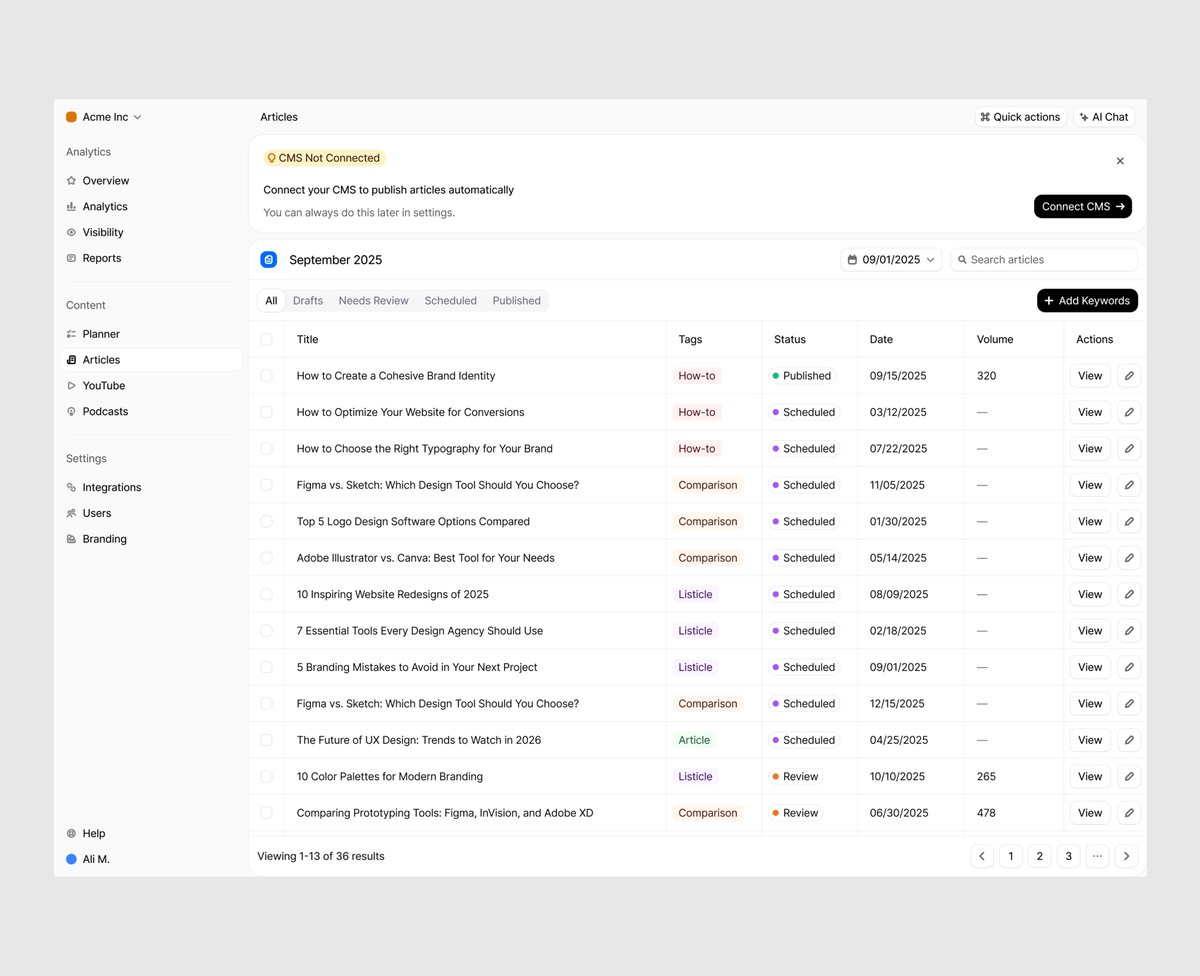Check the 5 Branding Mistakes row checkbox
Screen dimensions: 1200x976
(x=266, y=667)
